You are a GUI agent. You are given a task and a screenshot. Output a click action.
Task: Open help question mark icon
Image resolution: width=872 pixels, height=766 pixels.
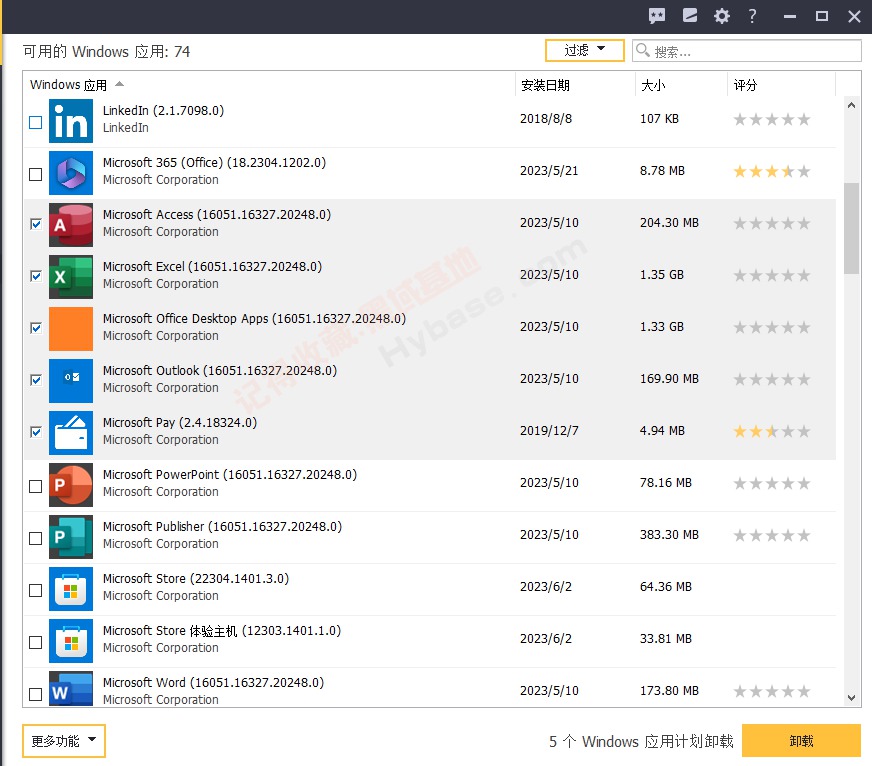point(752,16)
